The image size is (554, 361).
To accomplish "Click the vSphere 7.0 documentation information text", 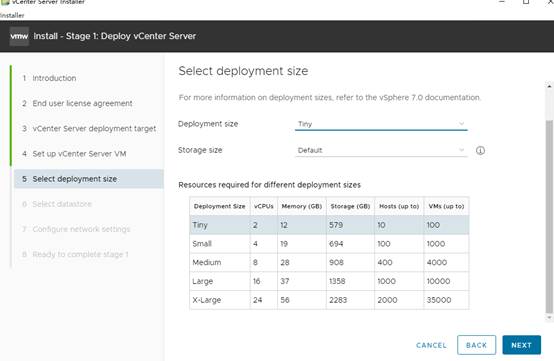I will pos(329,97).
